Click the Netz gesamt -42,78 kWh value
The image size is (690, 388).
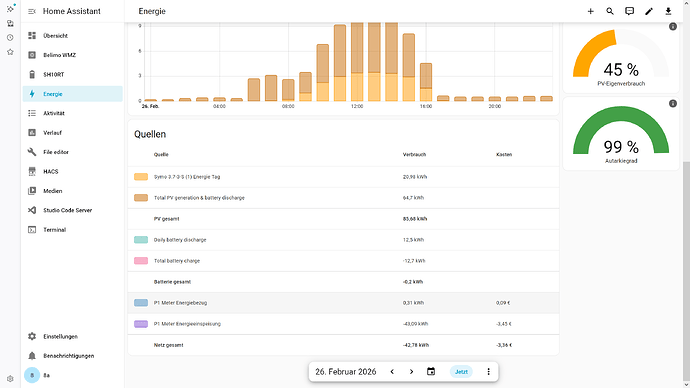click(416, 345)
